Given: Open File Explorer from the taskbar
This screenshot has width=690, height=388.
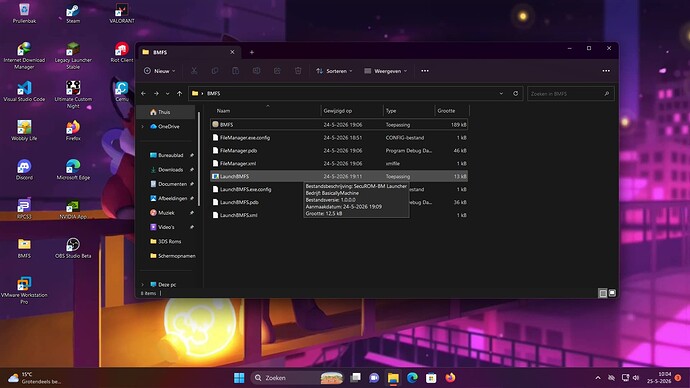Looking at the screenshot, I should click(393, 378).
